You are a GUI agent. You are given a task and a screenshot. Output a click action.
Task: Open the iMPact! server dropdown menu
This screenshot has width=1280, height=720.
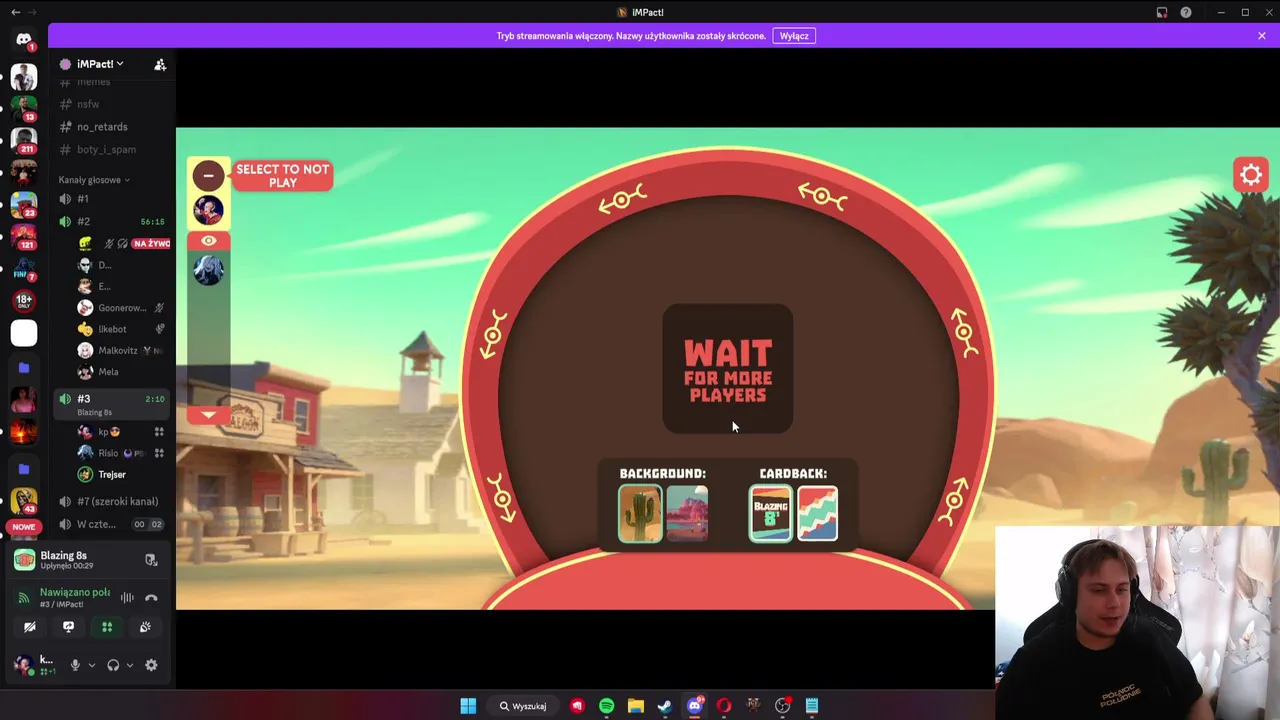(x=99, y=64)
